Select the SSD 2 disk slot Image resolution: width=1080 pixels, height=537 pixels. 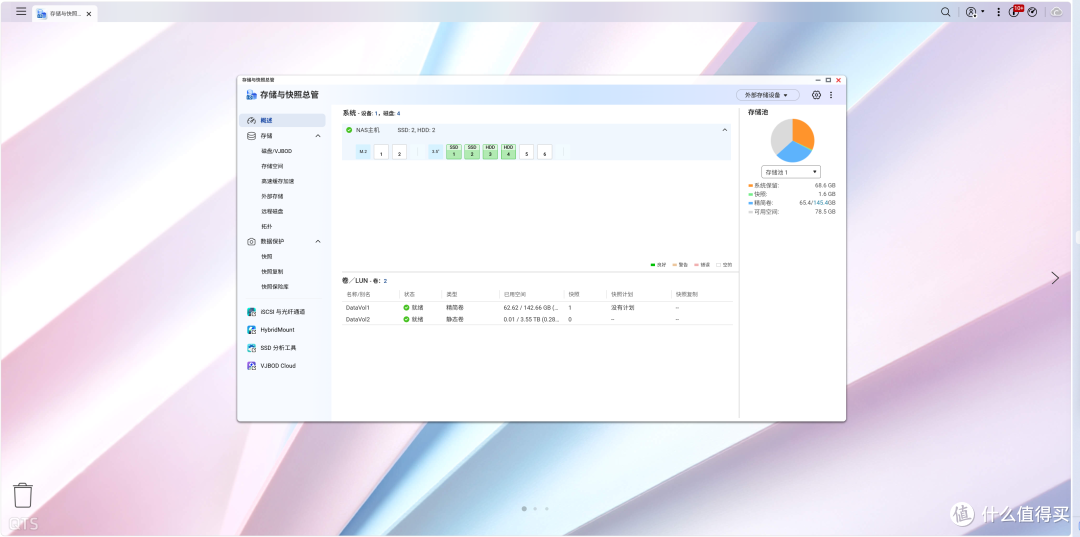(x=472, y=151)
